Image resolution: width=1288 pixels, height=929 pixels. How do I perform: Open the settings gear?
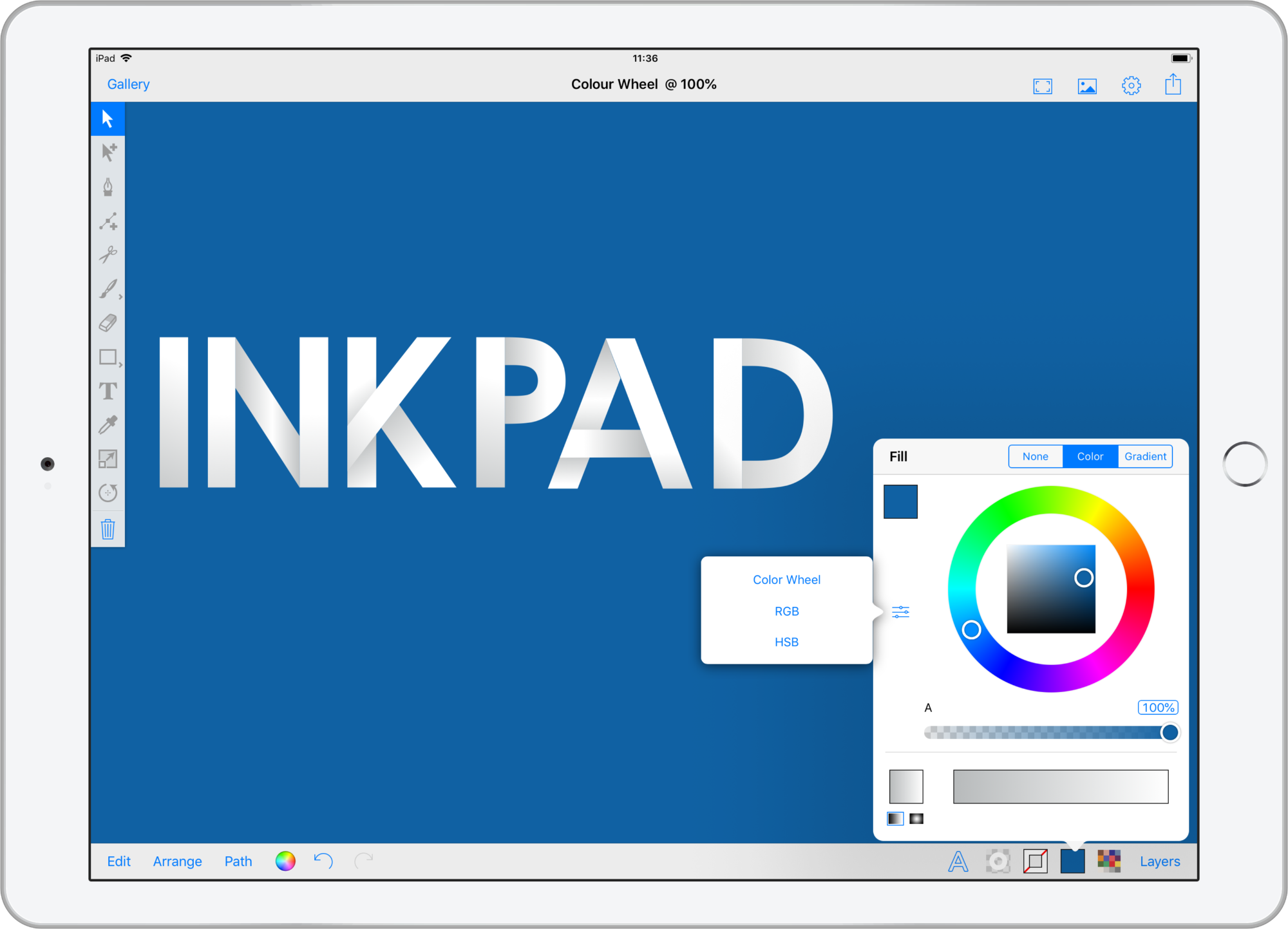(x=1131, y=85)
